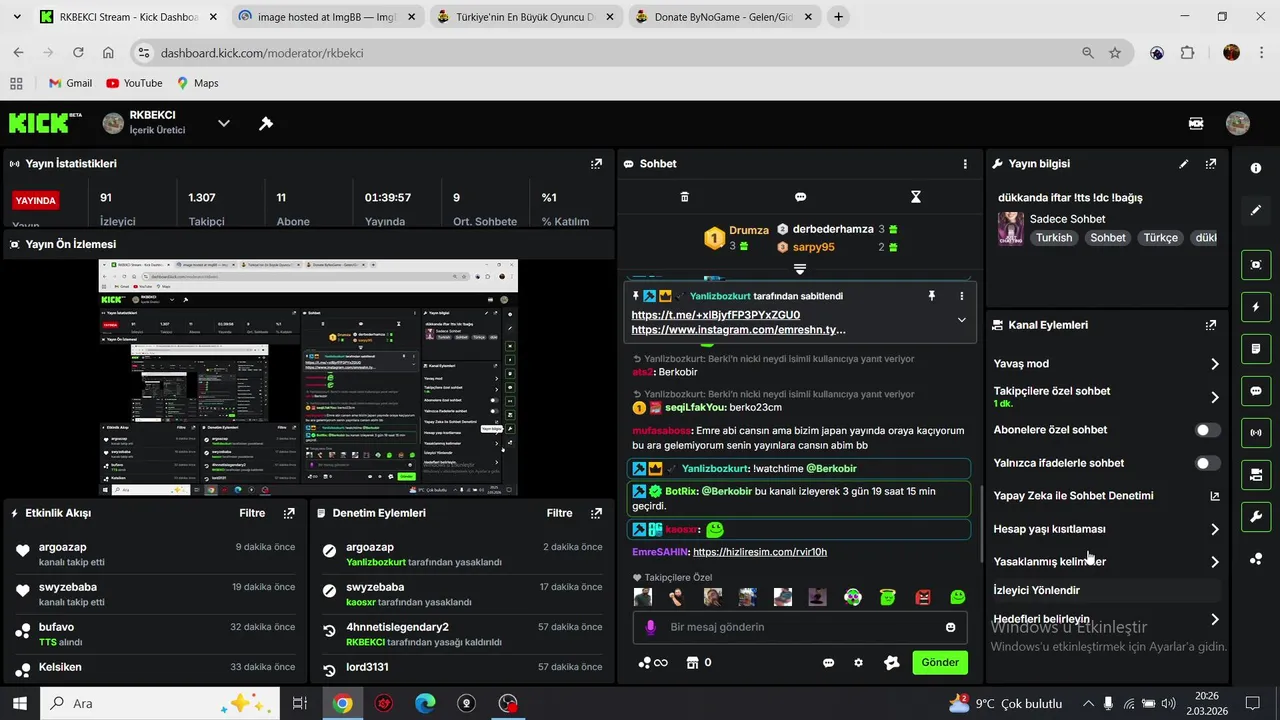The width and height of the screenshot is (1280, 720).
Task: Pop out the Etkinlik Akışı panel
Action: click(x=289, y=513)
